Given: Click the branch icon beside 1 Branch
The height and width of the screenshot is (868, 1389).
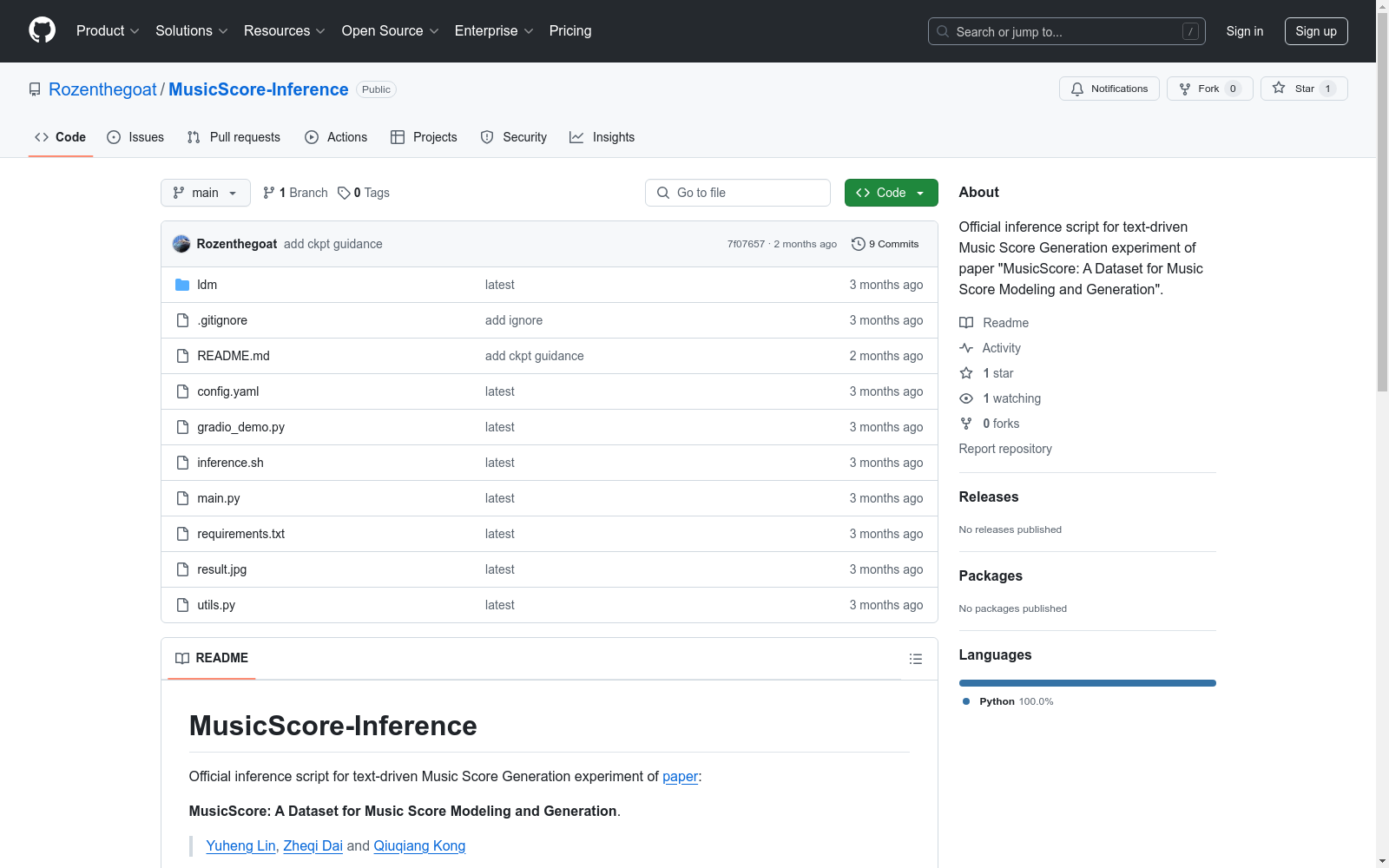Looking at the screenshot, I should click(269, 193).
